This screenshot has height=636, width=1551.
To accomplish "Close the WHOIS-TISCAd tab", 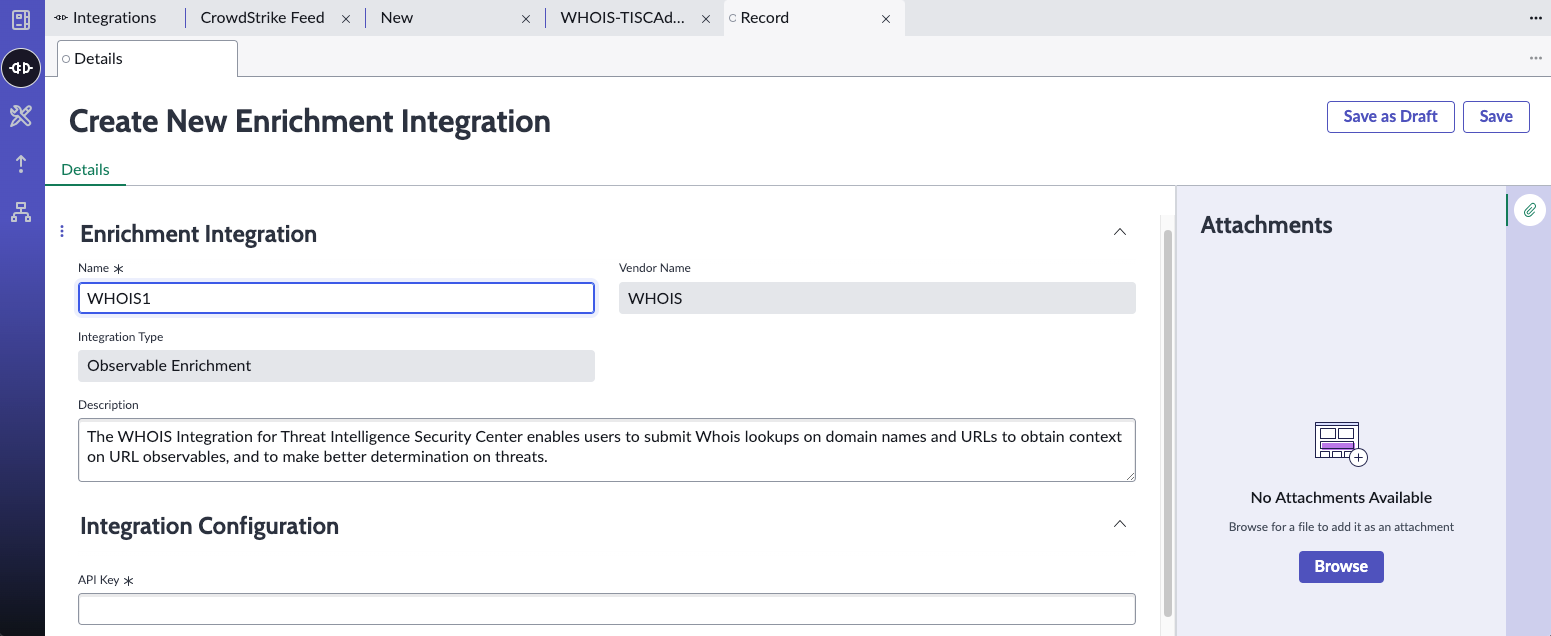I will tap(707, 18).
